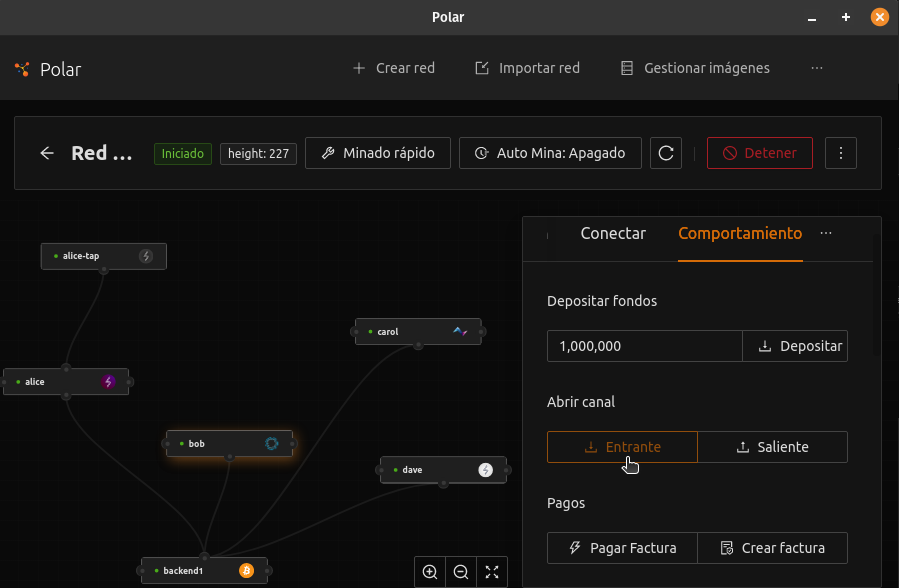899x588 pixels.
Task: Show more tabs via panel ellipsis
Action: [826, 233]
